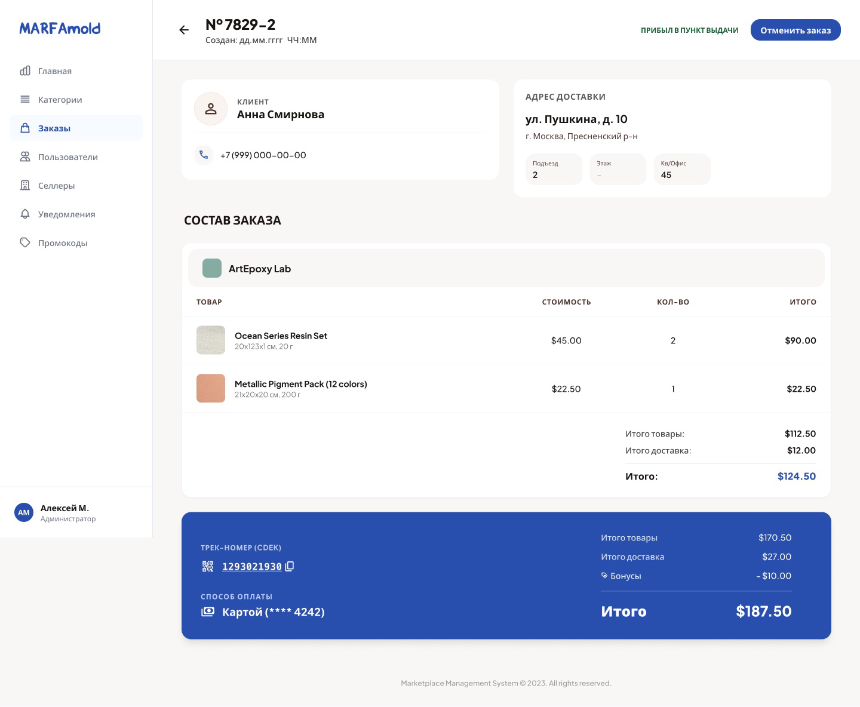This screenshot has height=707, width=860.
Task: Click Отменить заказ button
Action: (x=795, y=30)
